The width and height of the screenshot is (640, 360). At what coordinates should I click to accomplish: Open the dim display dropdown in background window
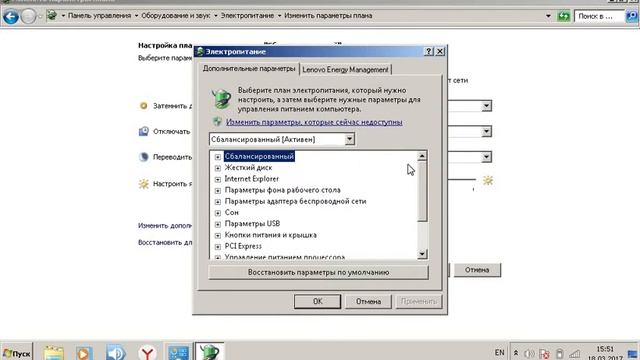[x=486, y=106]
